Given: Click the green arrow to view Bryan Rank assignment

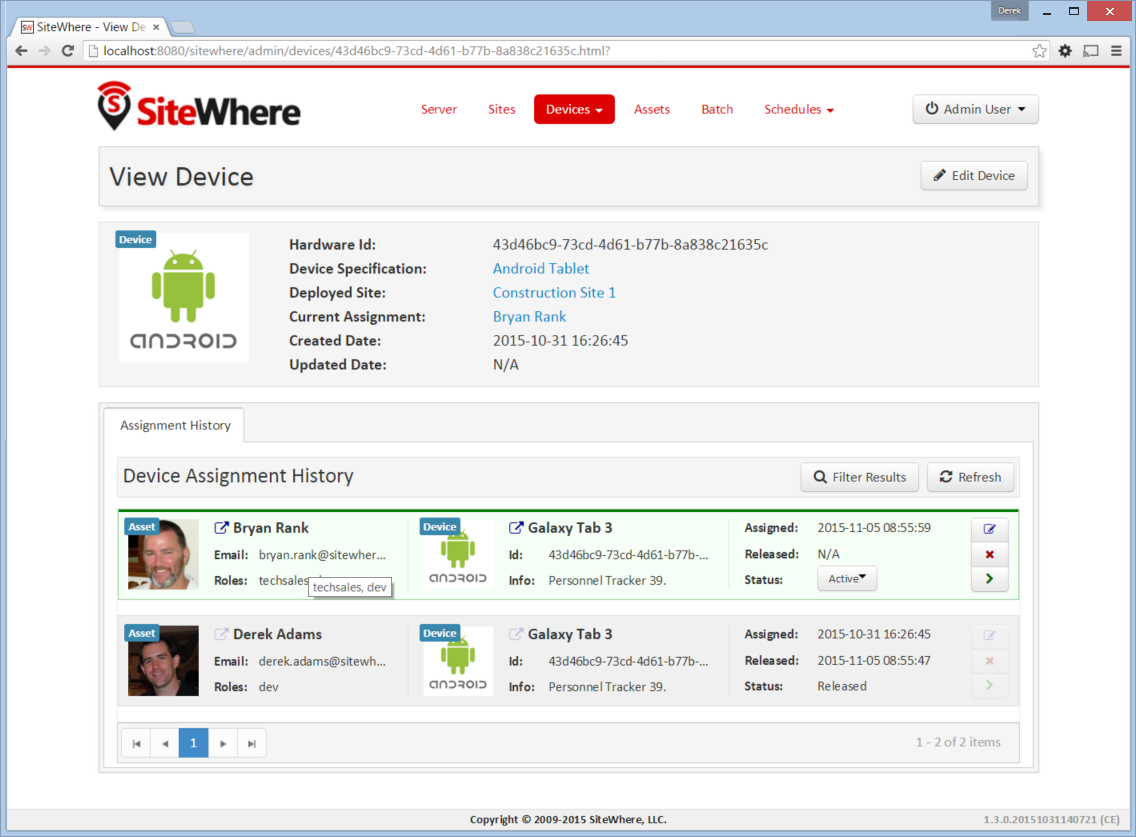Looking at the screenshot, I should [989, 579].
